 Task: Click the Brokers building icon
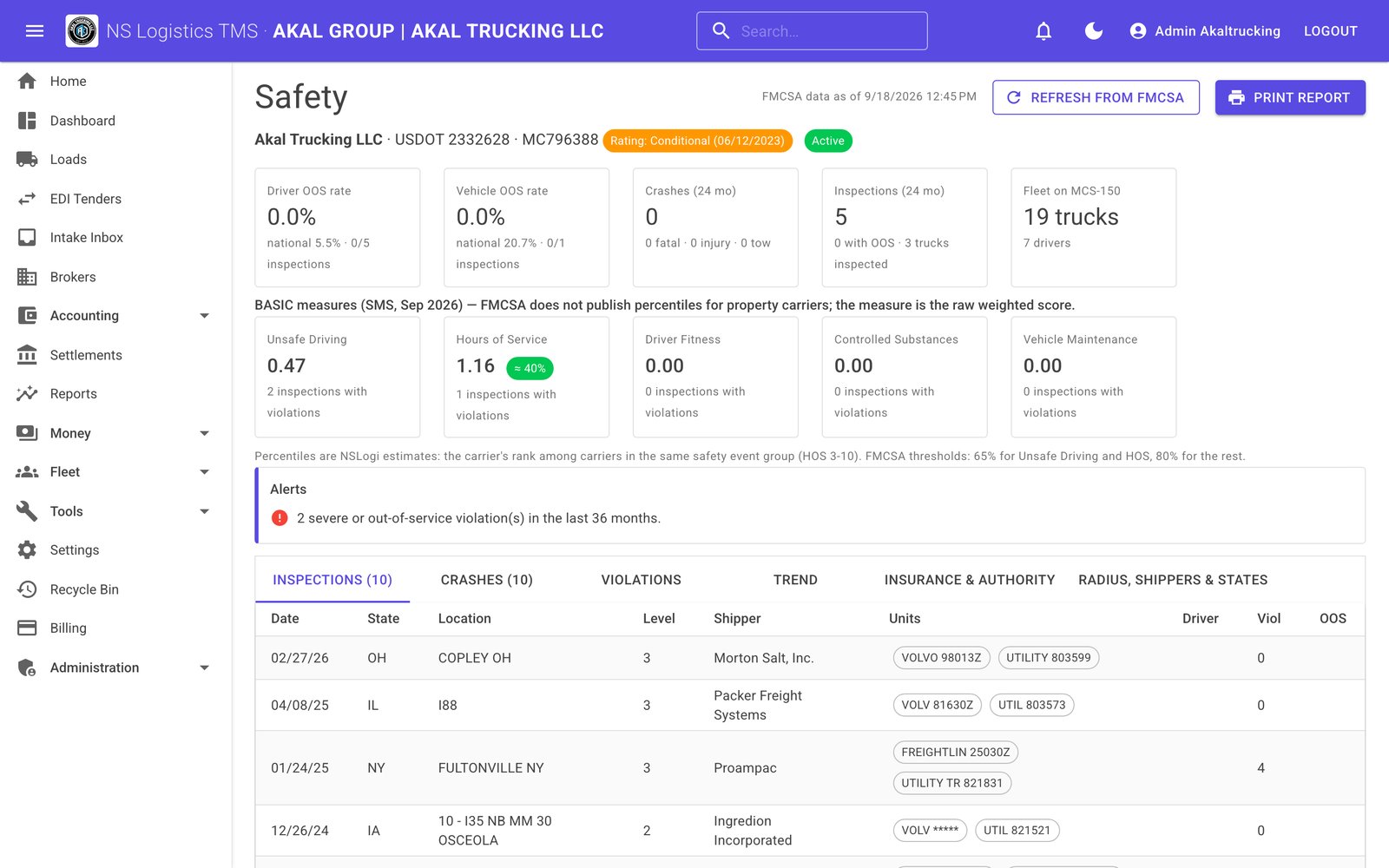pos(27,277)
